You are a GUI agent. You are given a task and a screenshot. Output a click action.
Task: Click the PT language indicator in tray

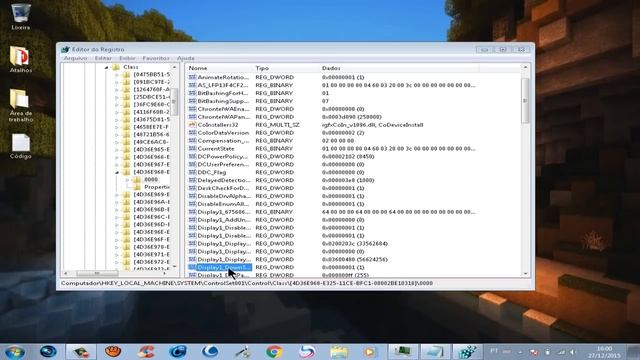(494, 351)
